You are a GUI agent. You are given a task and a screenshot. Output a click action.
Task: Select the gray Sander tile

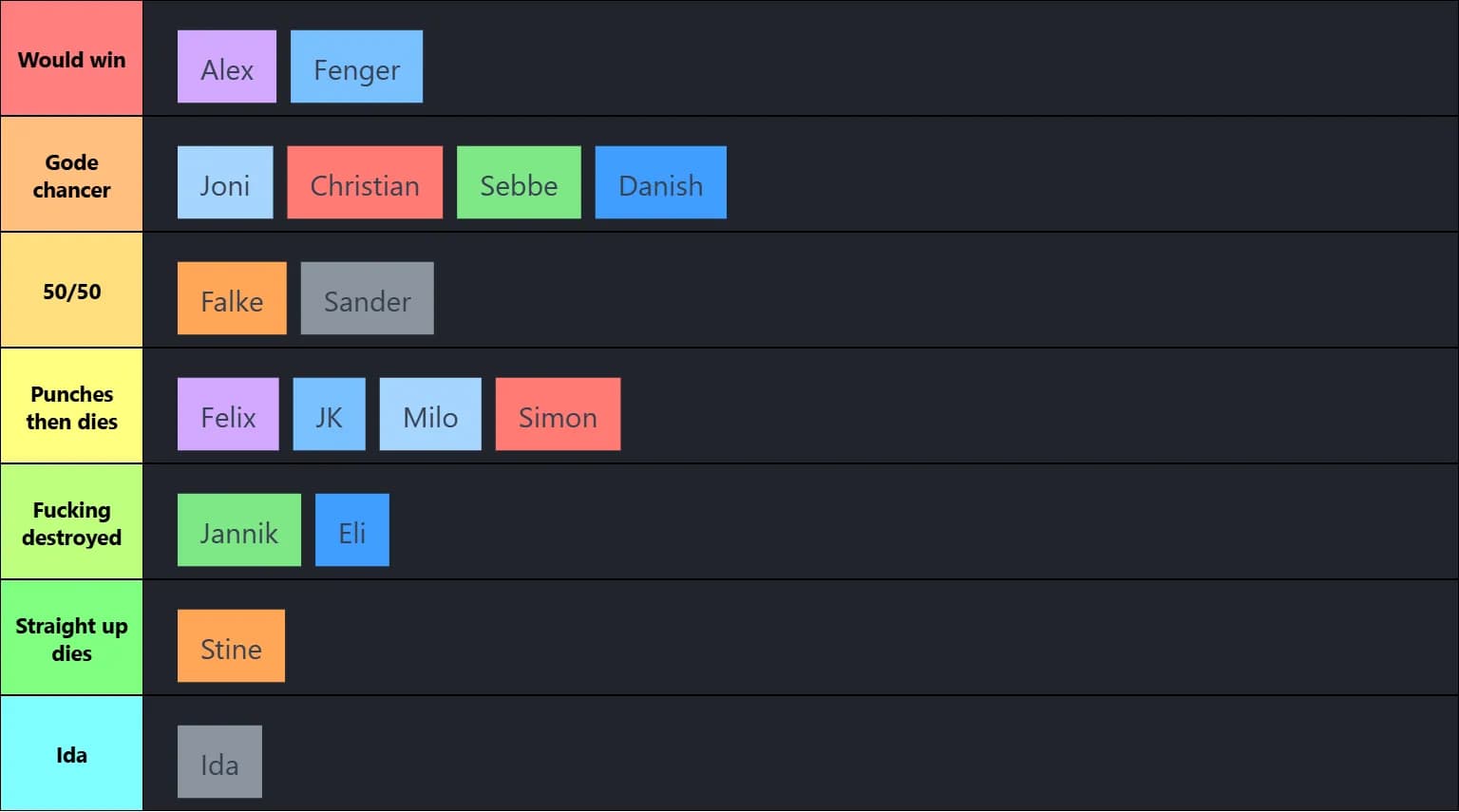point(367,298)
